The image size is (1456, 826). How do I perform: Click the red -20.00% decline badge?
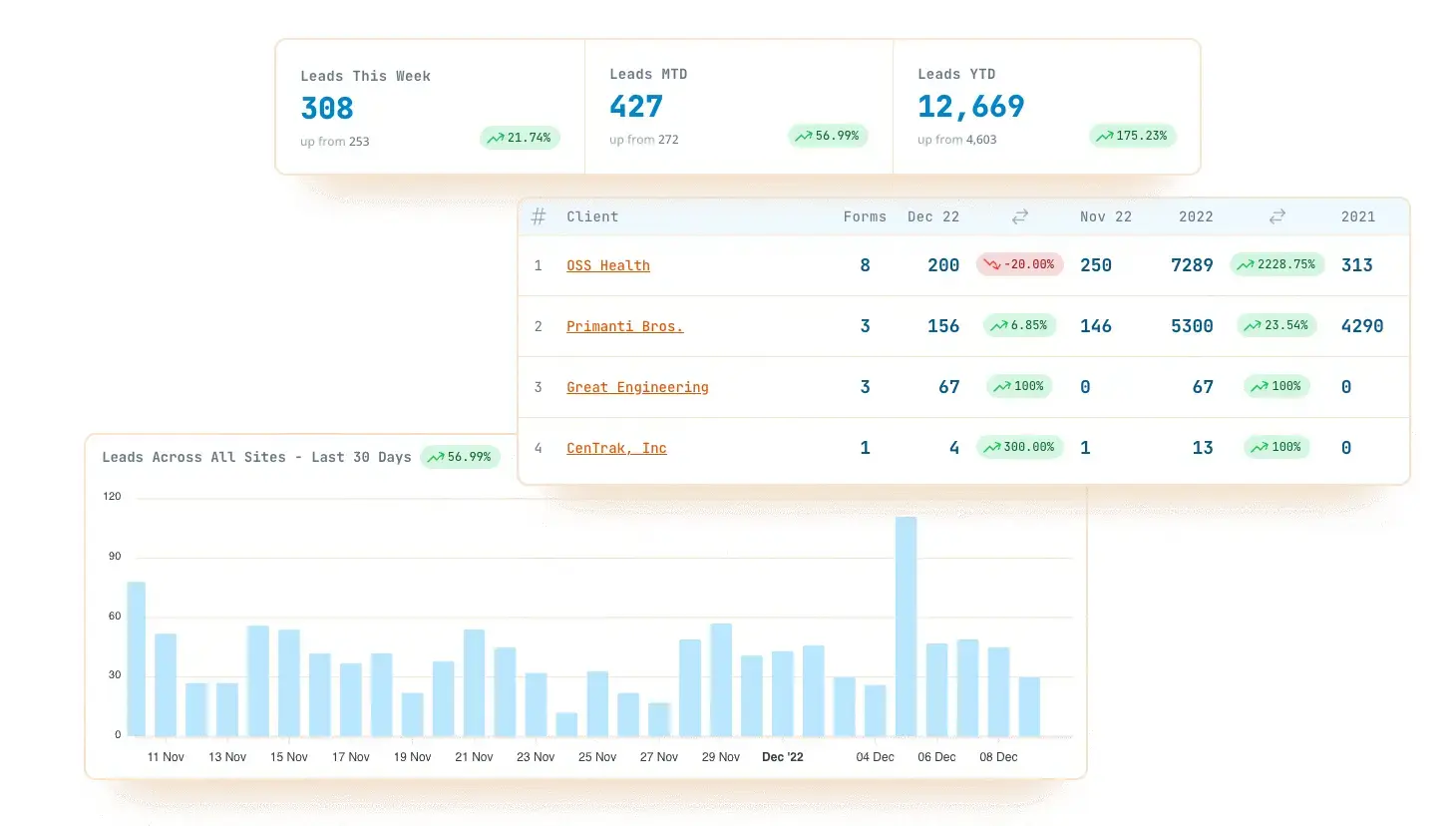click(x=1019, y=264)
